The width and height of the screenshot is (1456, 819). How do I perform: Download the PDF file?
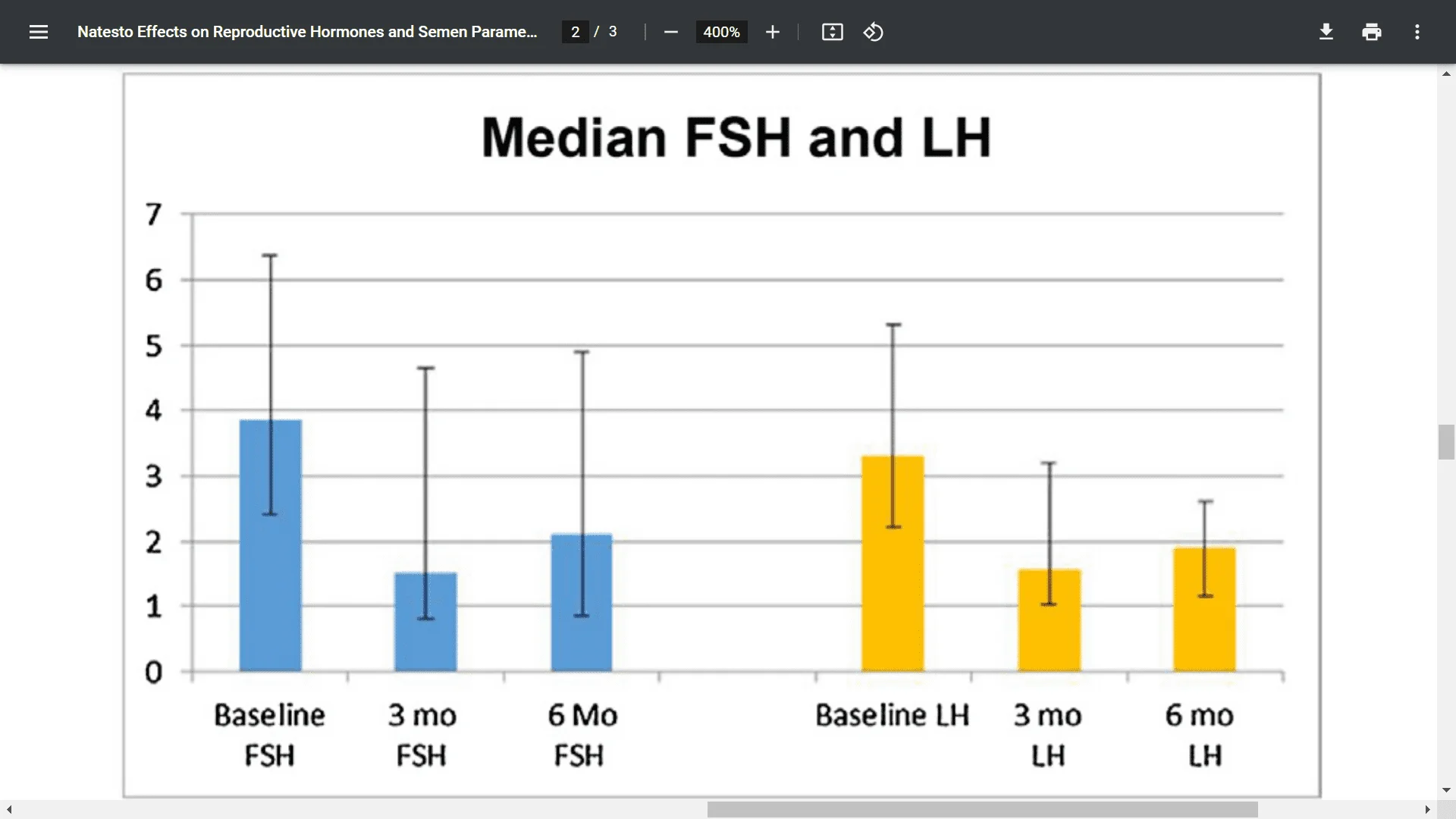[x=1326, y=32]
